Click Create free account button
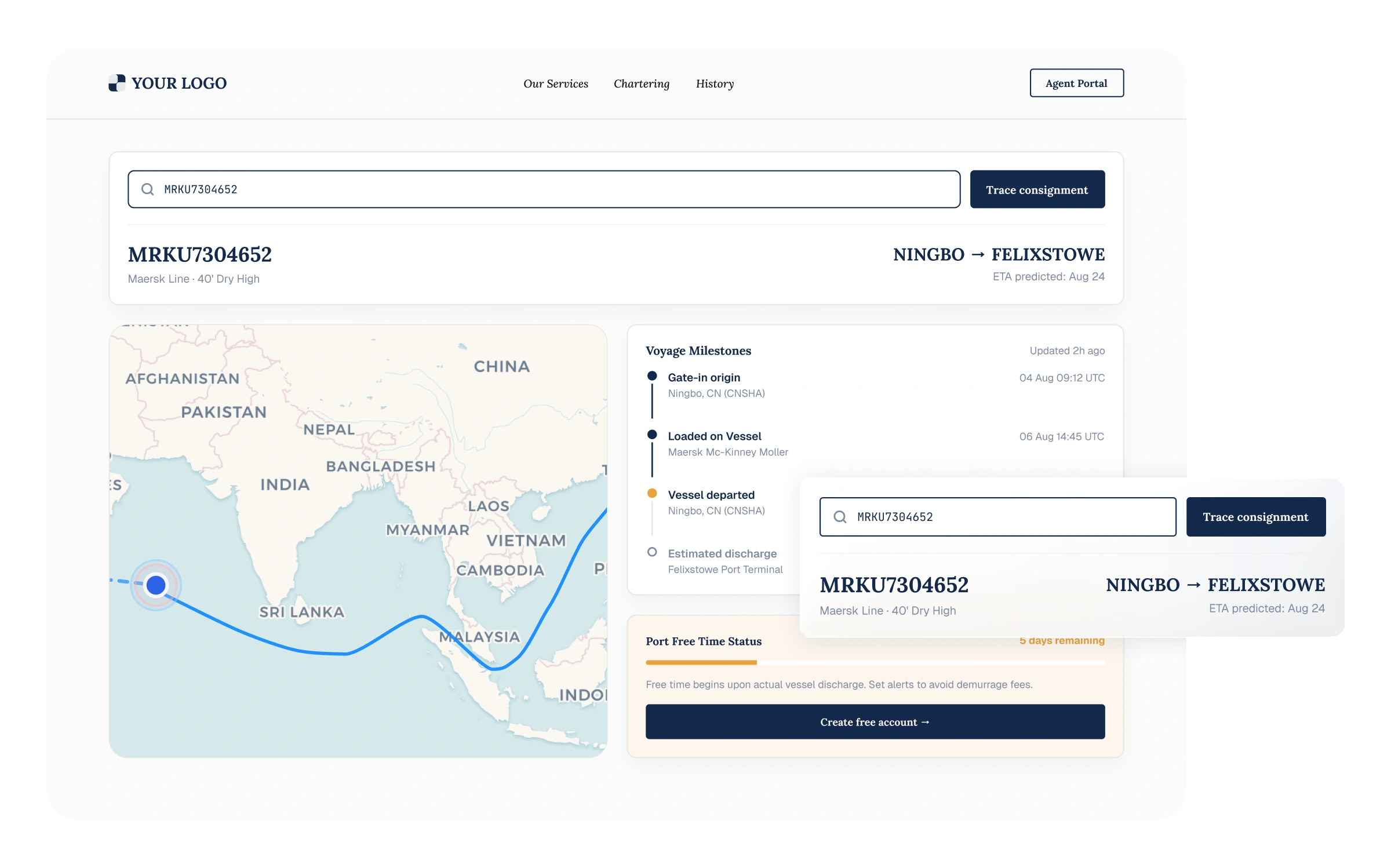The image size is (1391, 868). click(875, 722)
